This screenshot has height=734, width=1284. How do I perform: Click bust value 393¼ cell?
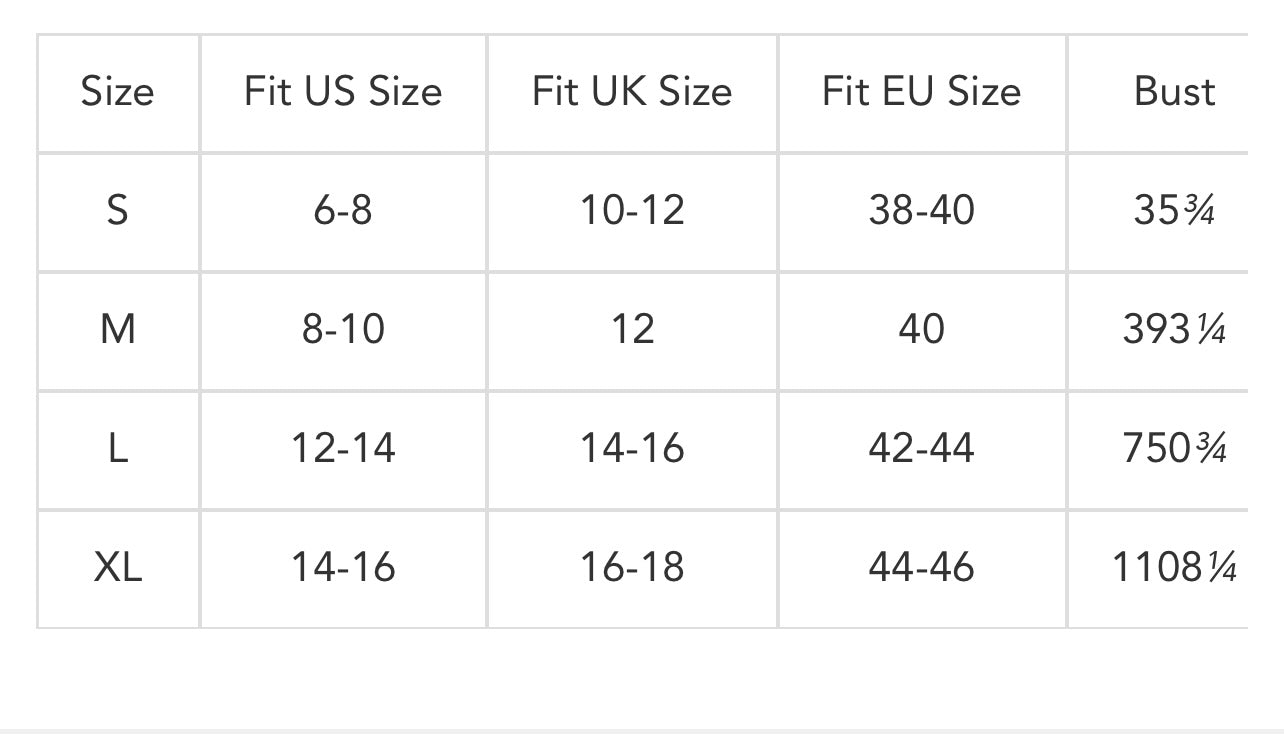[1175, 330]
